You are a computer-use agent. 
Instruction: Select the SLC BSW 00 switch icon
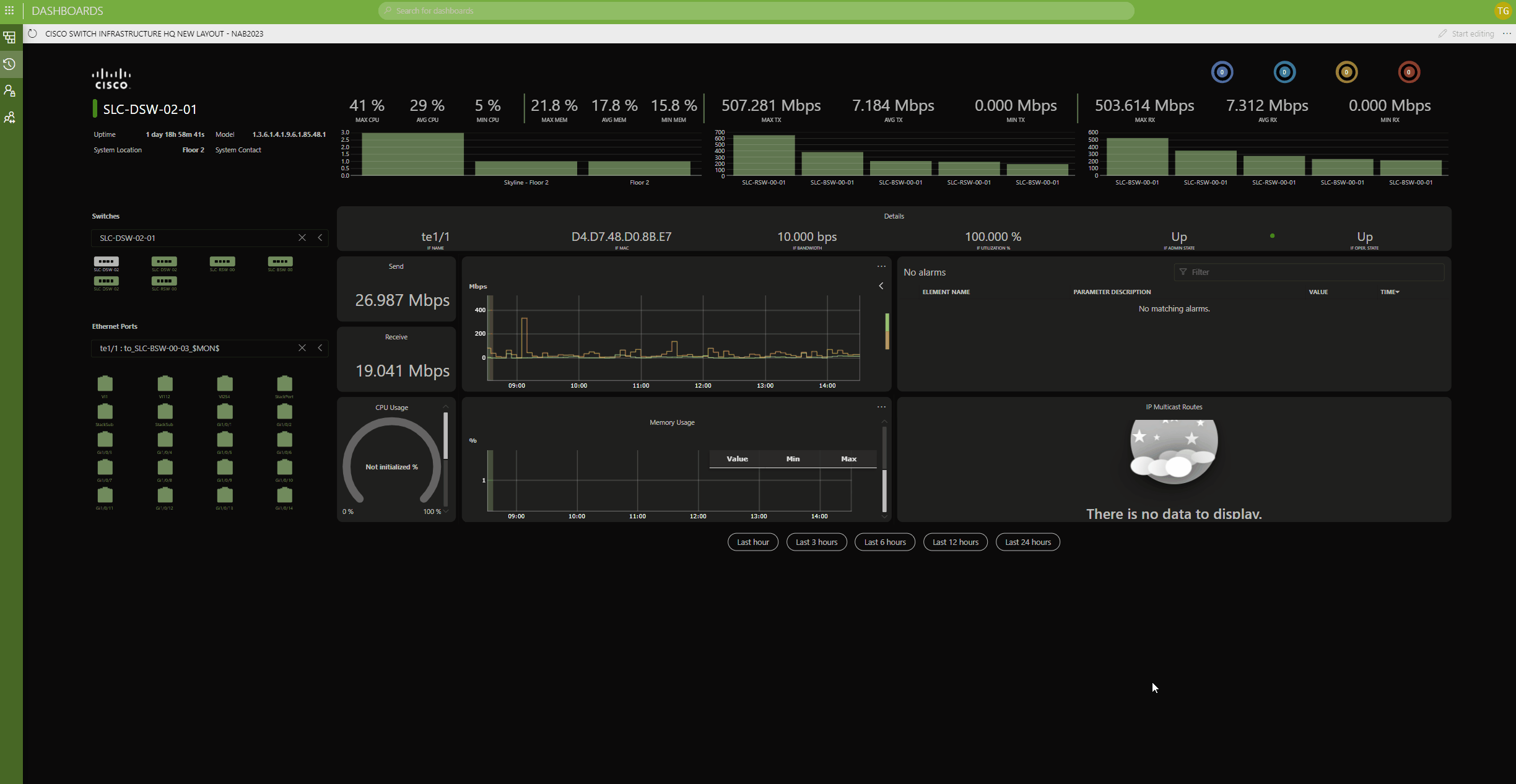point(281,261)
